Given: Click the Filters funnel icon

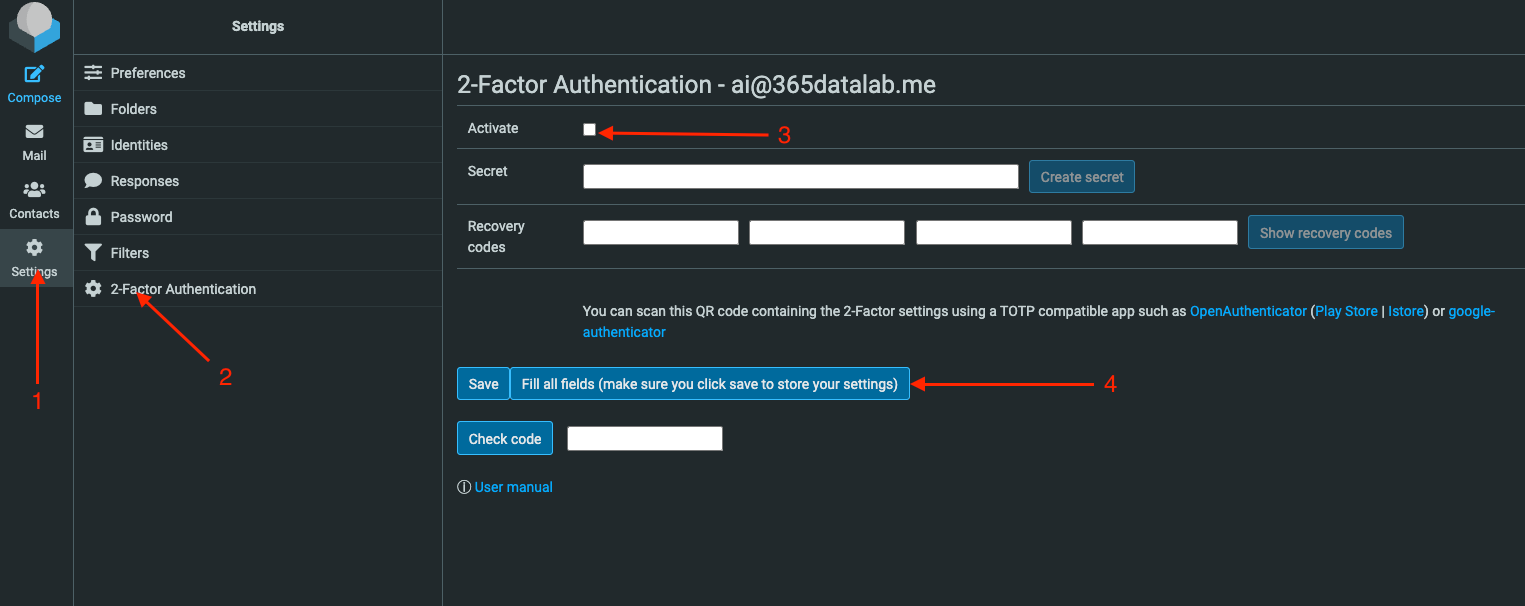Looking at the screenshot, I should tap(93, 253).
